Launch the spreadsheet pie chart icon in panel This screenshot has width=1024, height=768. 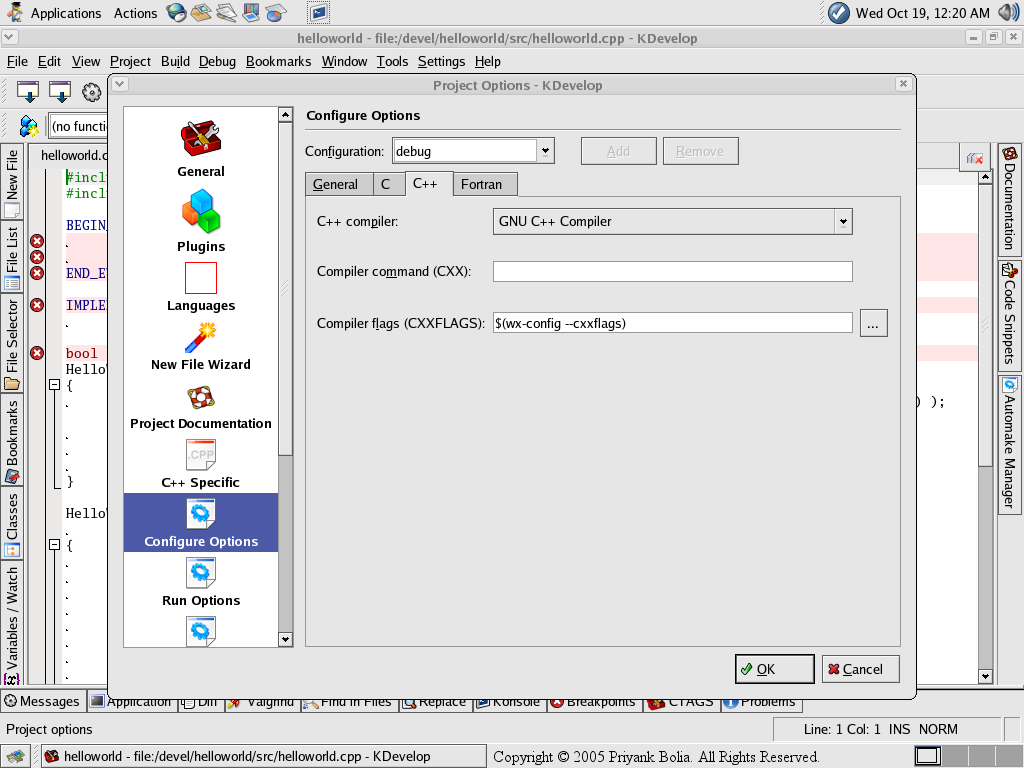(276, 12)
